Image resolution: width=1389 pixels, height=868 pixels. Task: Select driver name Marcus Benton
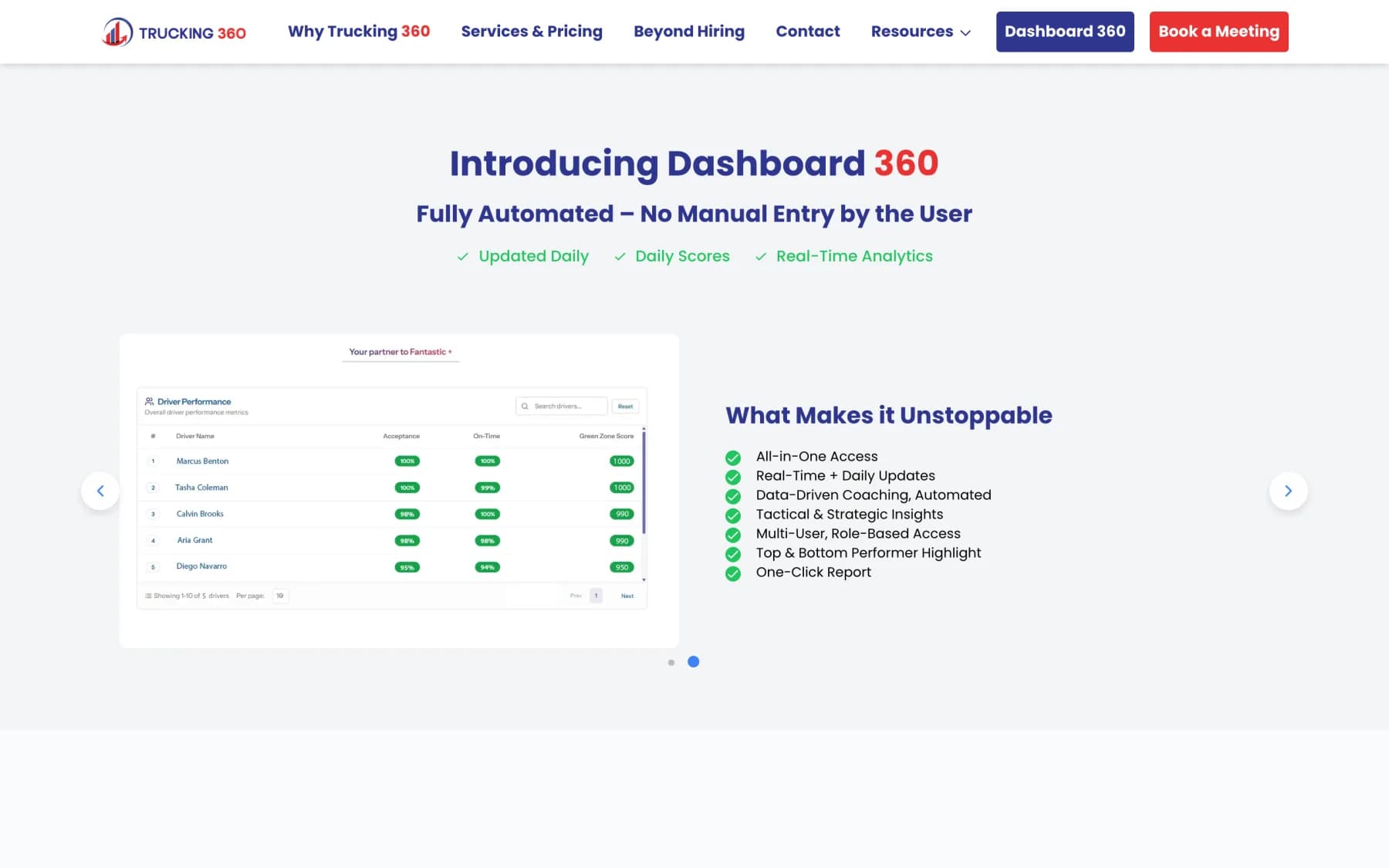pos(202,461)
